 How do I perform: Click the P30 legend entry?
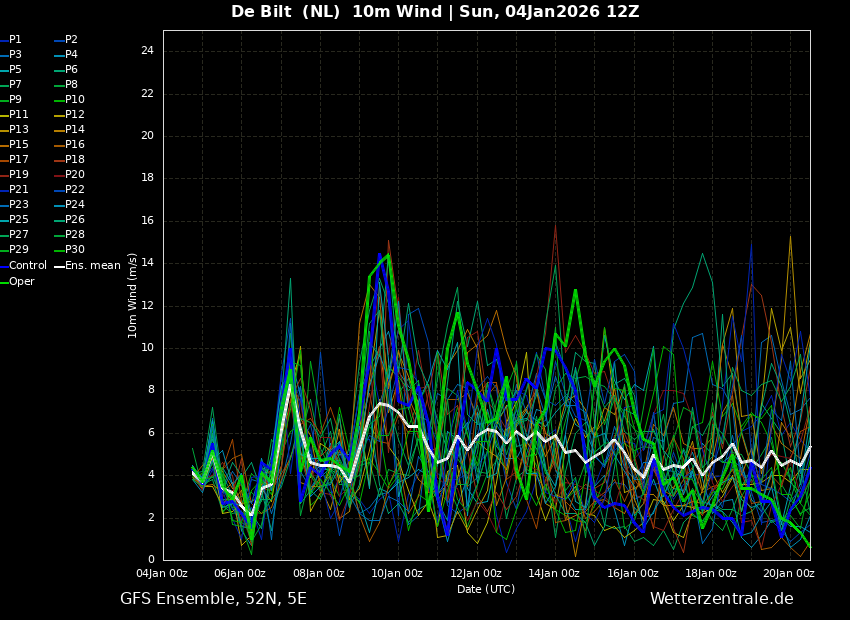click(x=69, y=249)
